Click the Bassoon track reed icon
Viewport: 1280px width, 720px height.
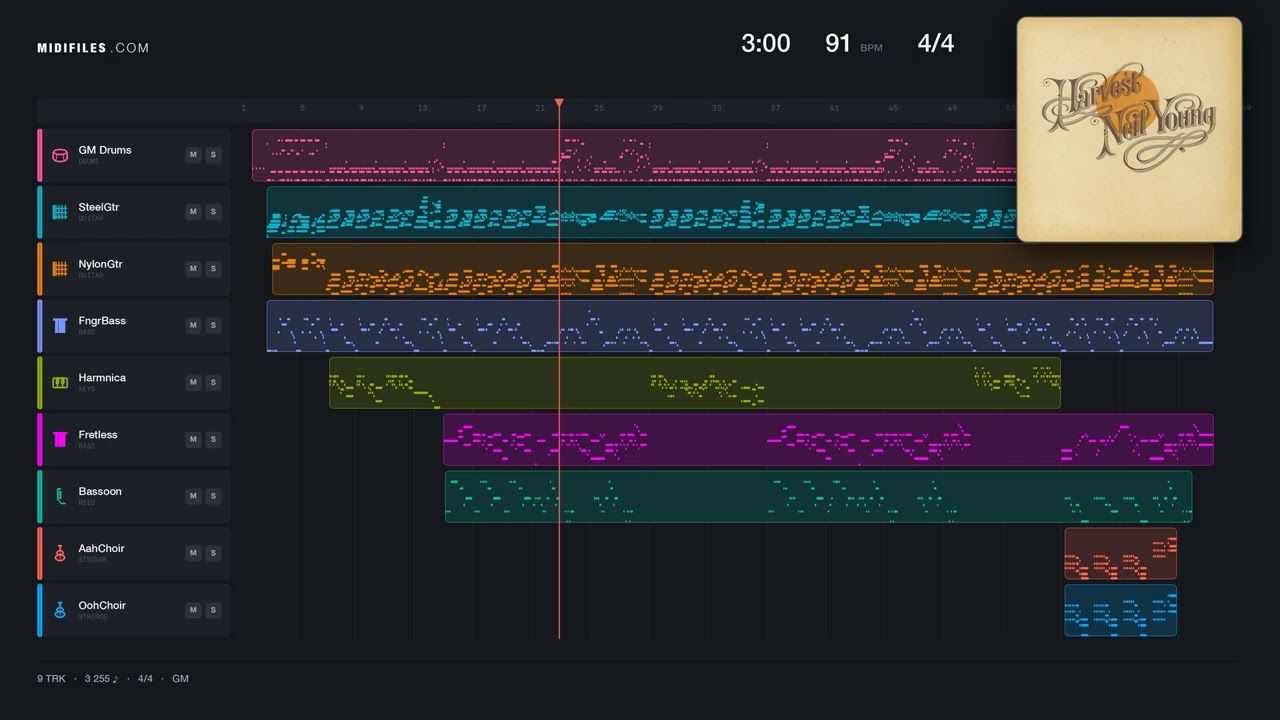coord(60,496)
